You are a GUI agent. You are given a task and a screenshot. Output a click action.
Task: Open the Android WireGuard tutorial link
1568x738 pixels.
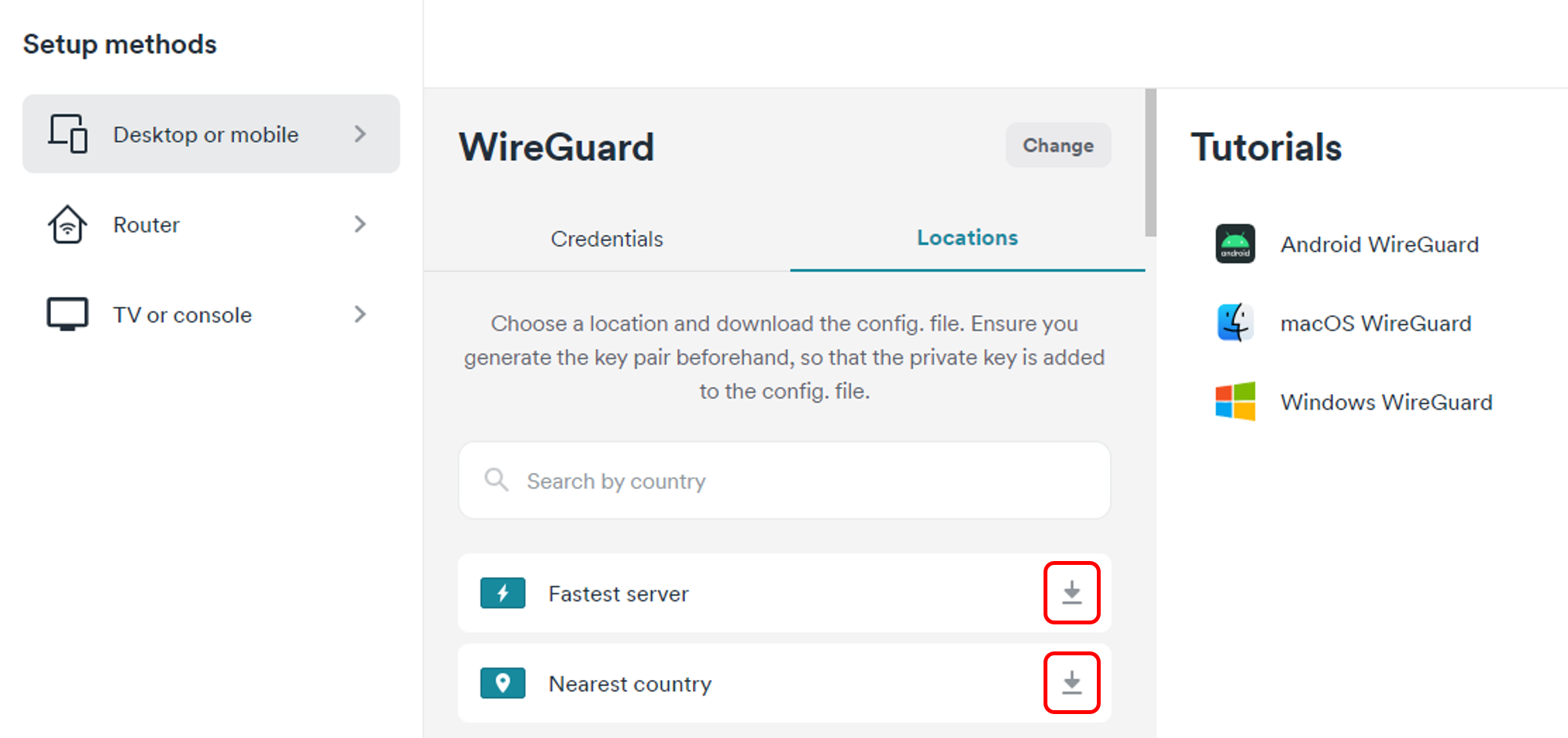pyautogui.click(x=1380, y=244)
